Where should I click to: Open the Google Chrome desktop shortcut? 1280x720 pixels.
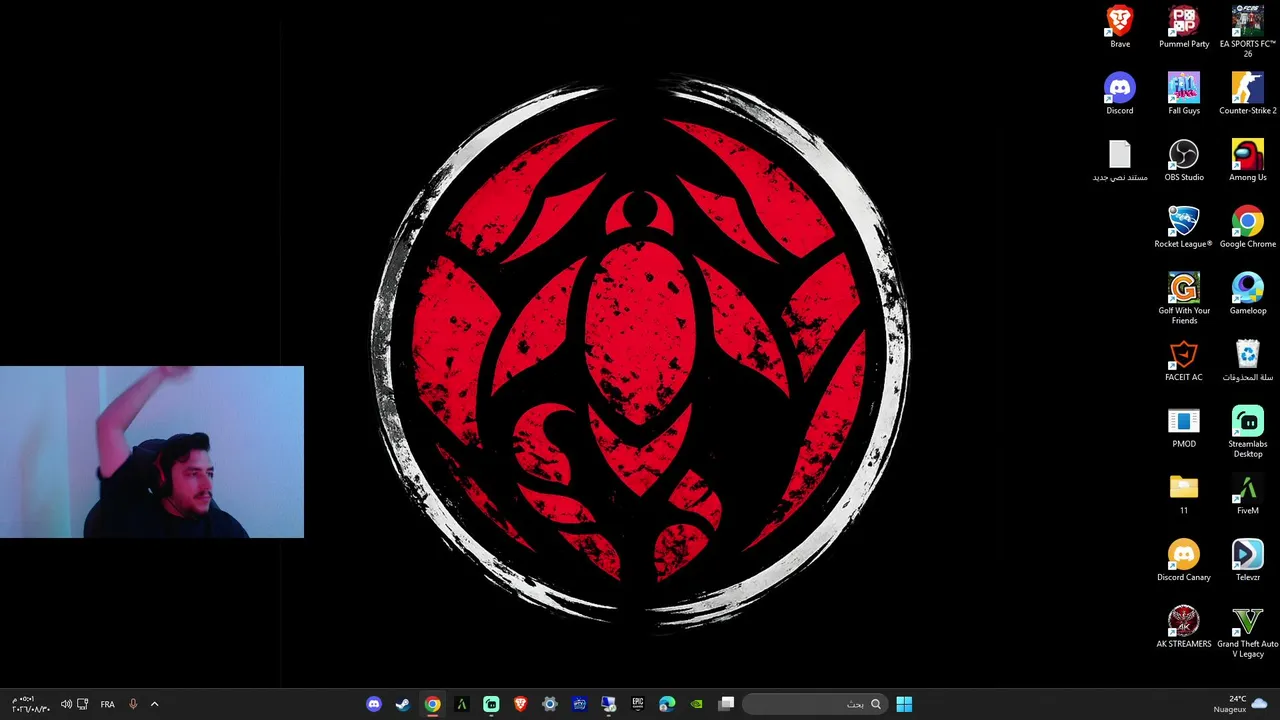(x=1248, y=228)
